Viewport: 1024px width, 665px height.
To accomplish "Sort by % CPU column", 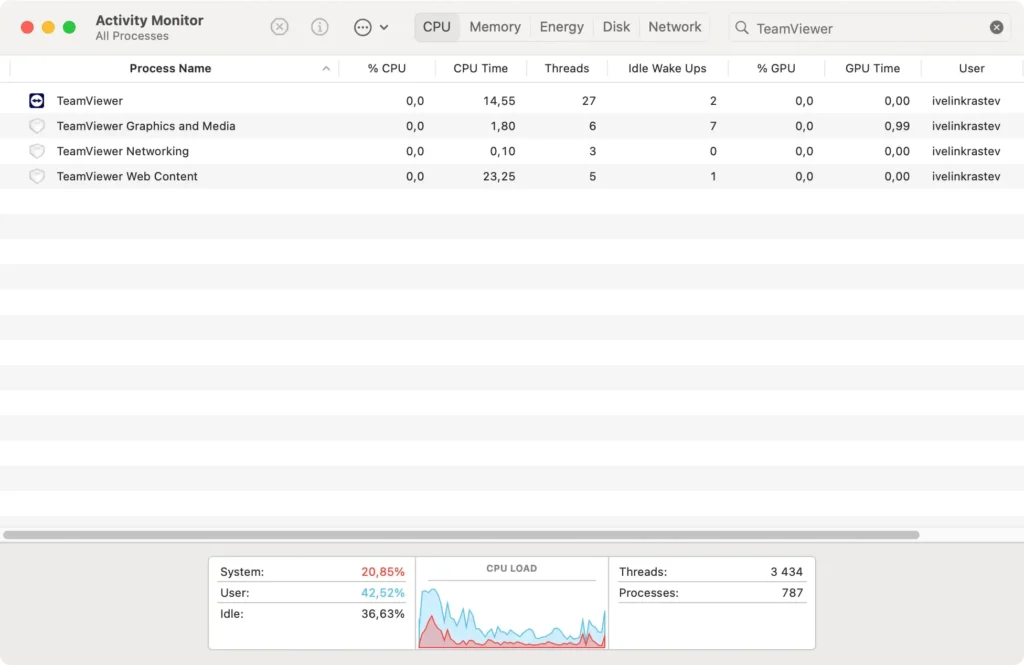I will click(x=387, y=69).
